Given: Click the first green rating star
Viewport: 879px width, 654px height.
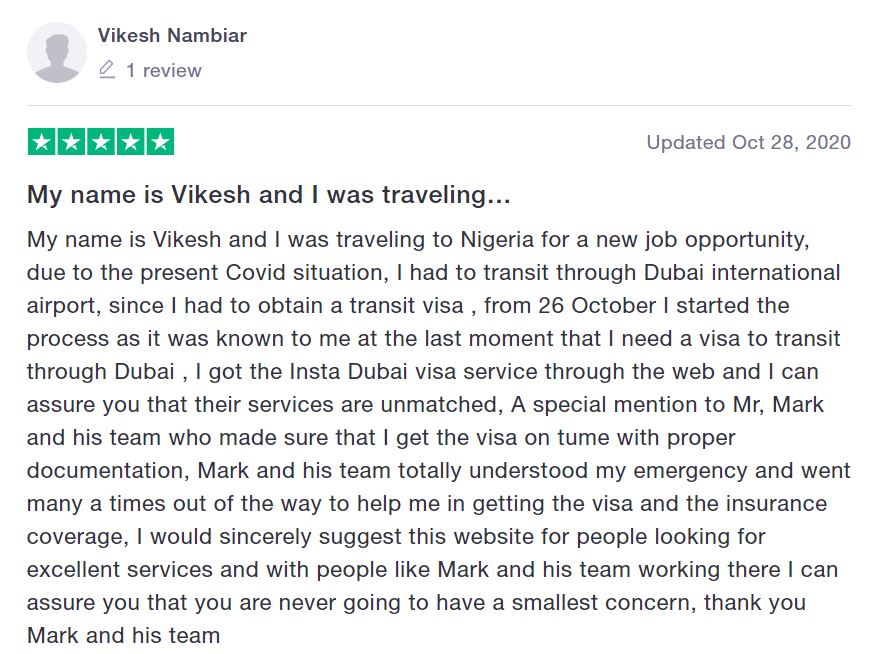Looking at the screenshot, I should 41,142.
